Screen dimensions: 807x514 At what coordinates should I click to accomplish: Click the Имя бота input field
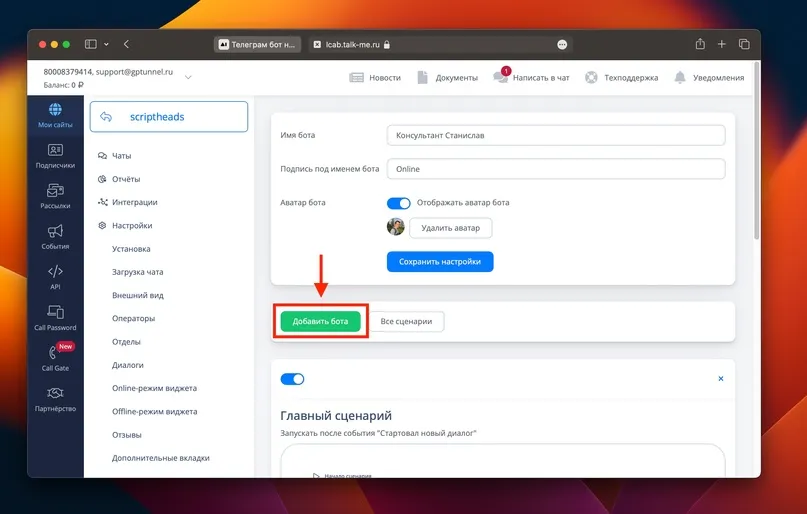tap(556, 135)
